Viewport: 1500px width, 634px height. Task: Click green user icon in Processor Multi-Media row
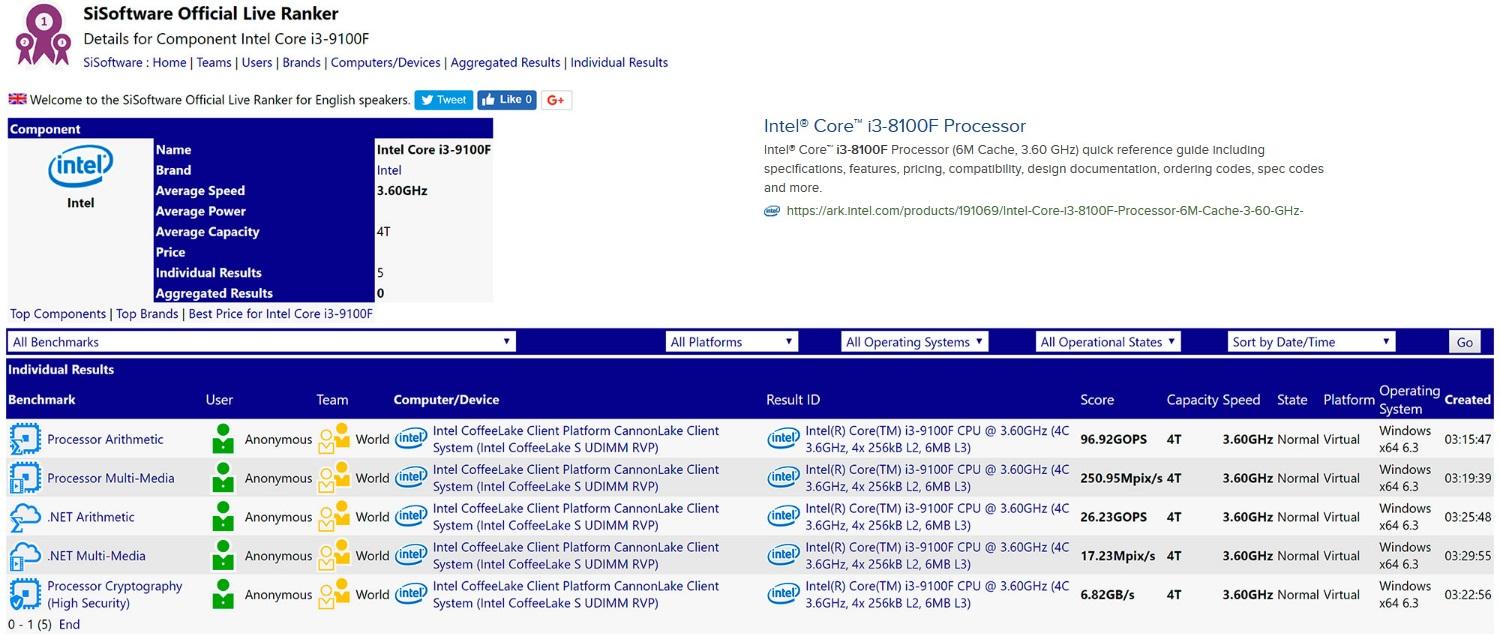coord(223,478)
